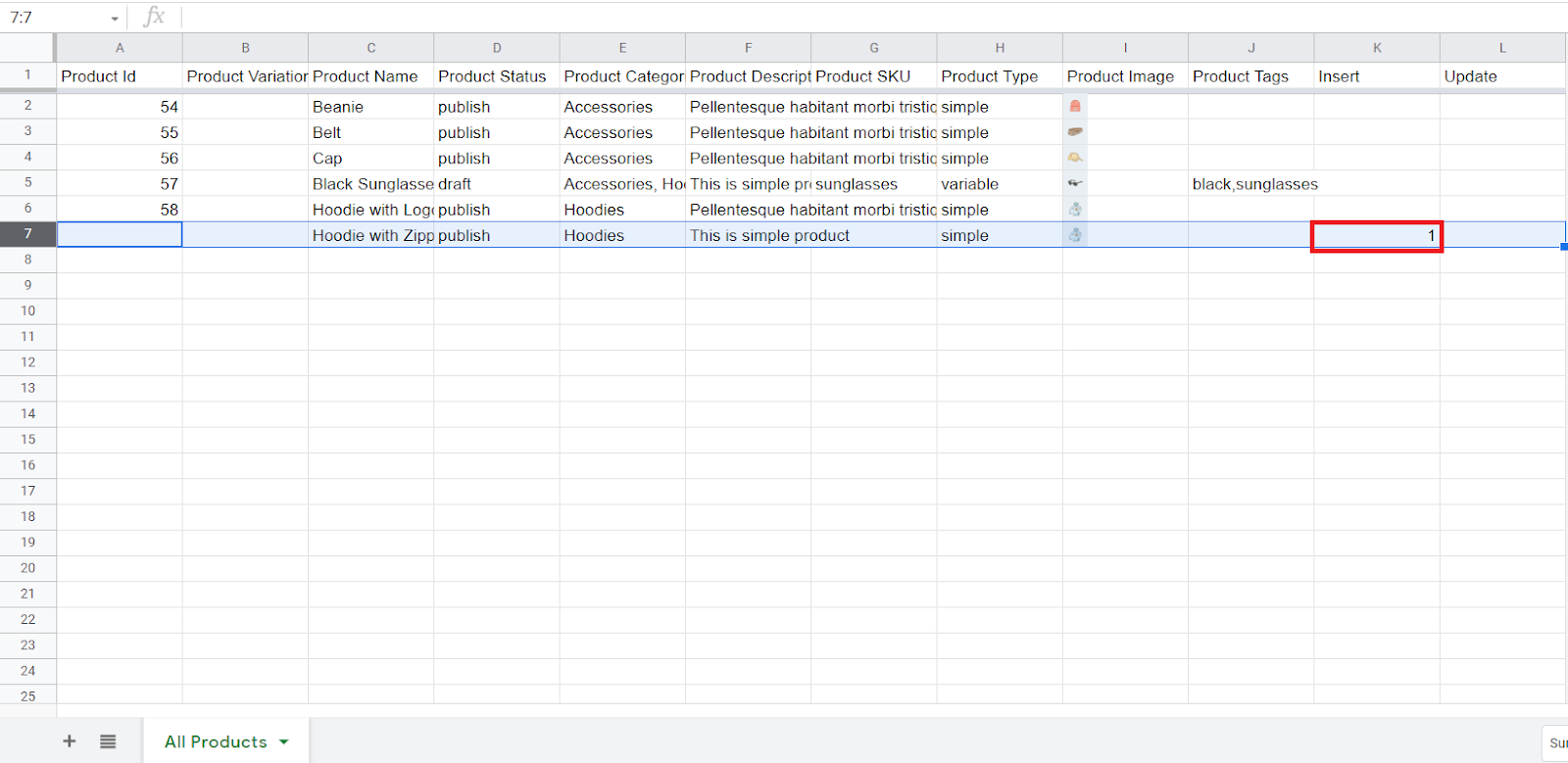Select column E header
Screen dimensions: 1568x763
(x=622, y=48)
